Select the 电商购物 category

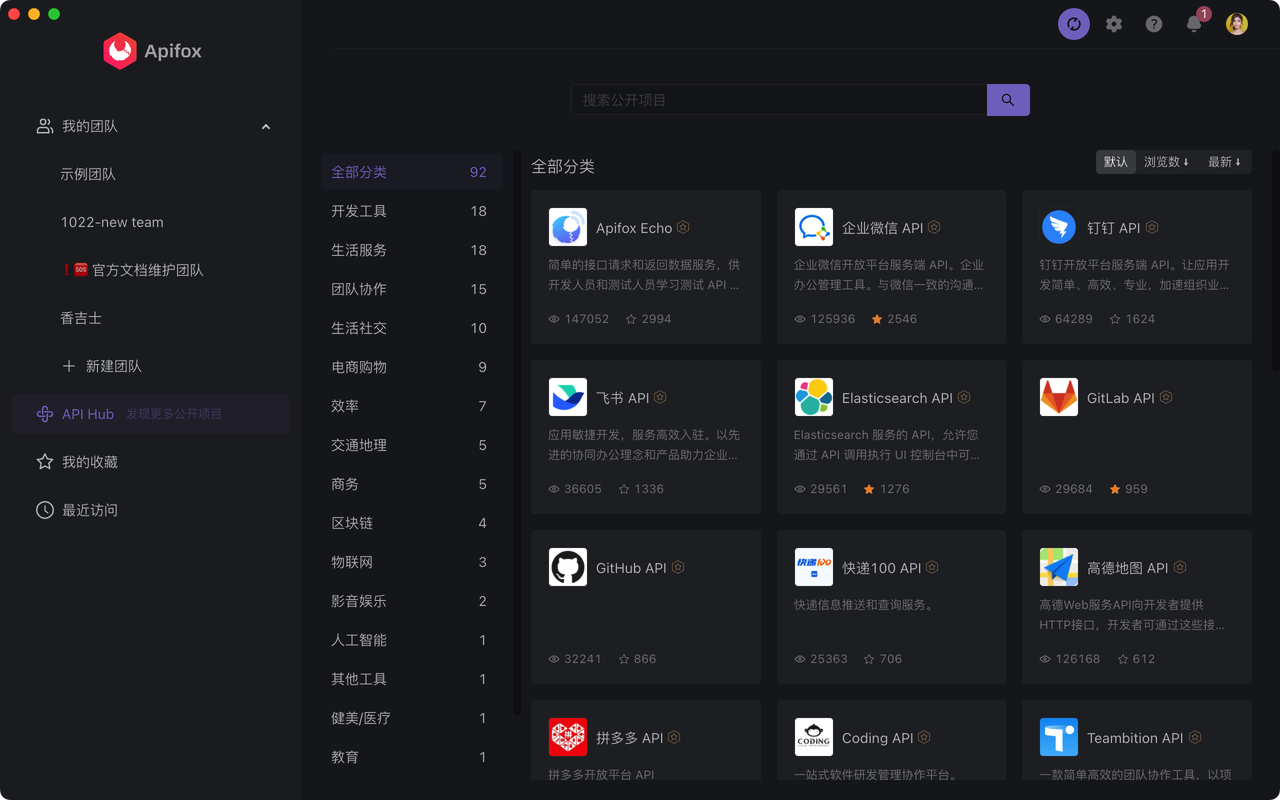(412, 367)
